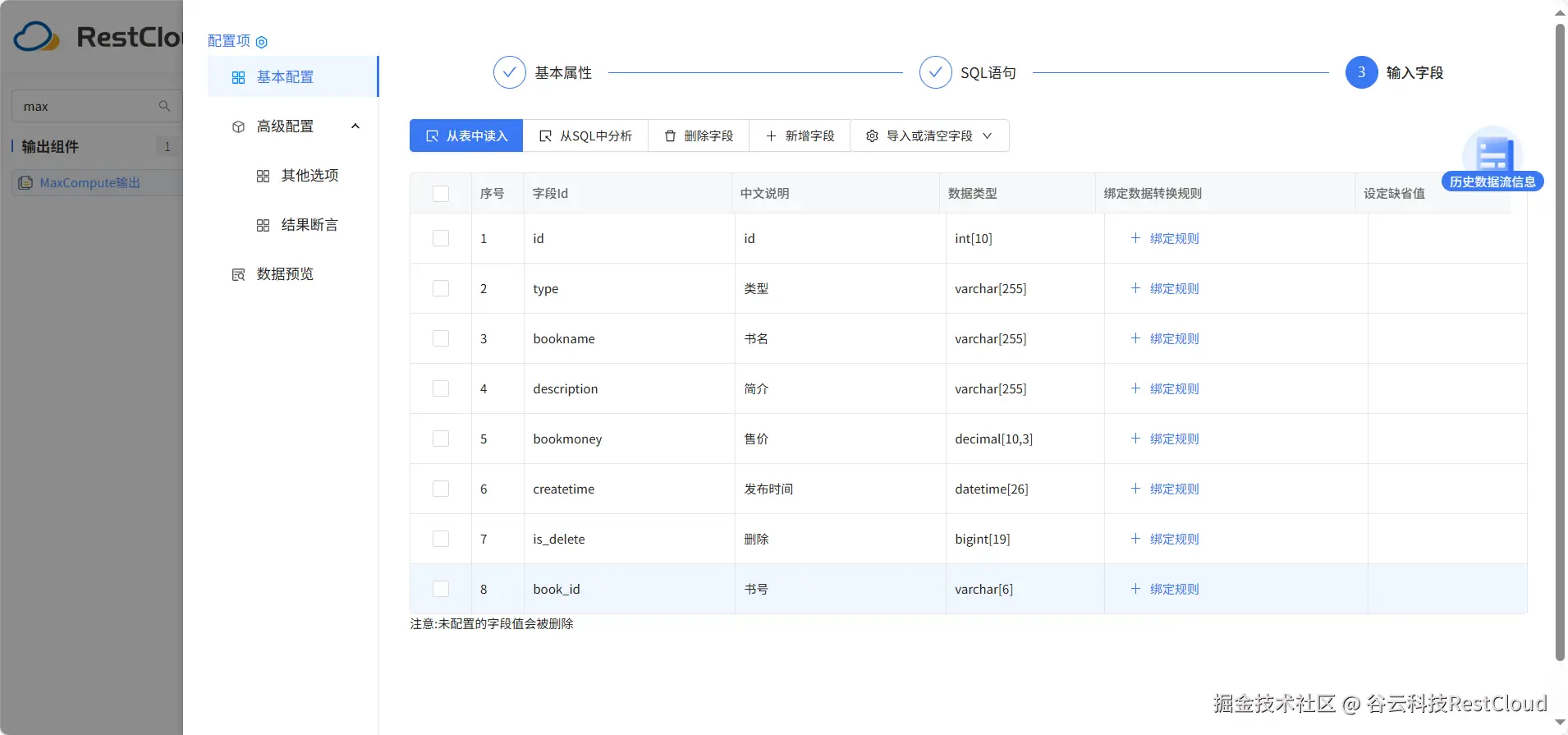The height and width of the screenshot is (735, 1568).
Task: Click the plus icon in the createtime row
Action: coord(1135,489)
